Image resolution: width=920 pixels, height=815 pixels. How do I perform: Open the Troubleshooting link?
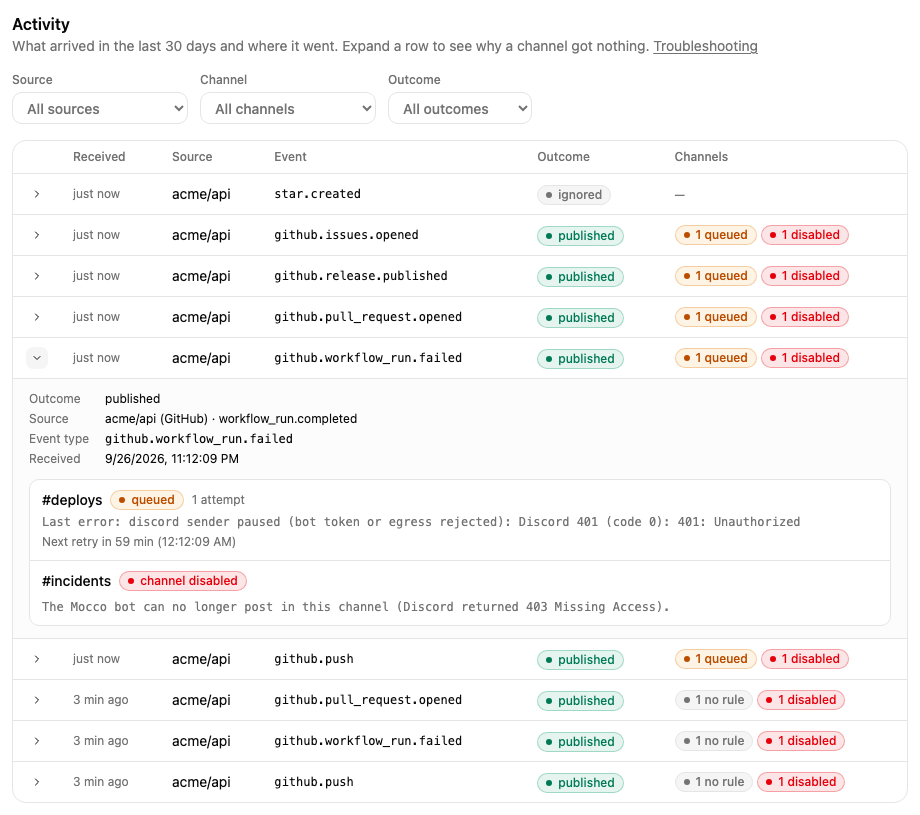(x=705, y=46)
